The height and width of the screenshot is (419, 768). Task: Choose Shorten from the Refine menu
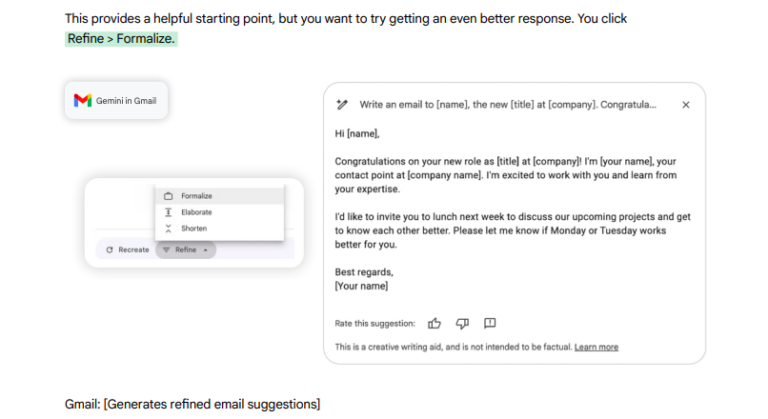194,228
